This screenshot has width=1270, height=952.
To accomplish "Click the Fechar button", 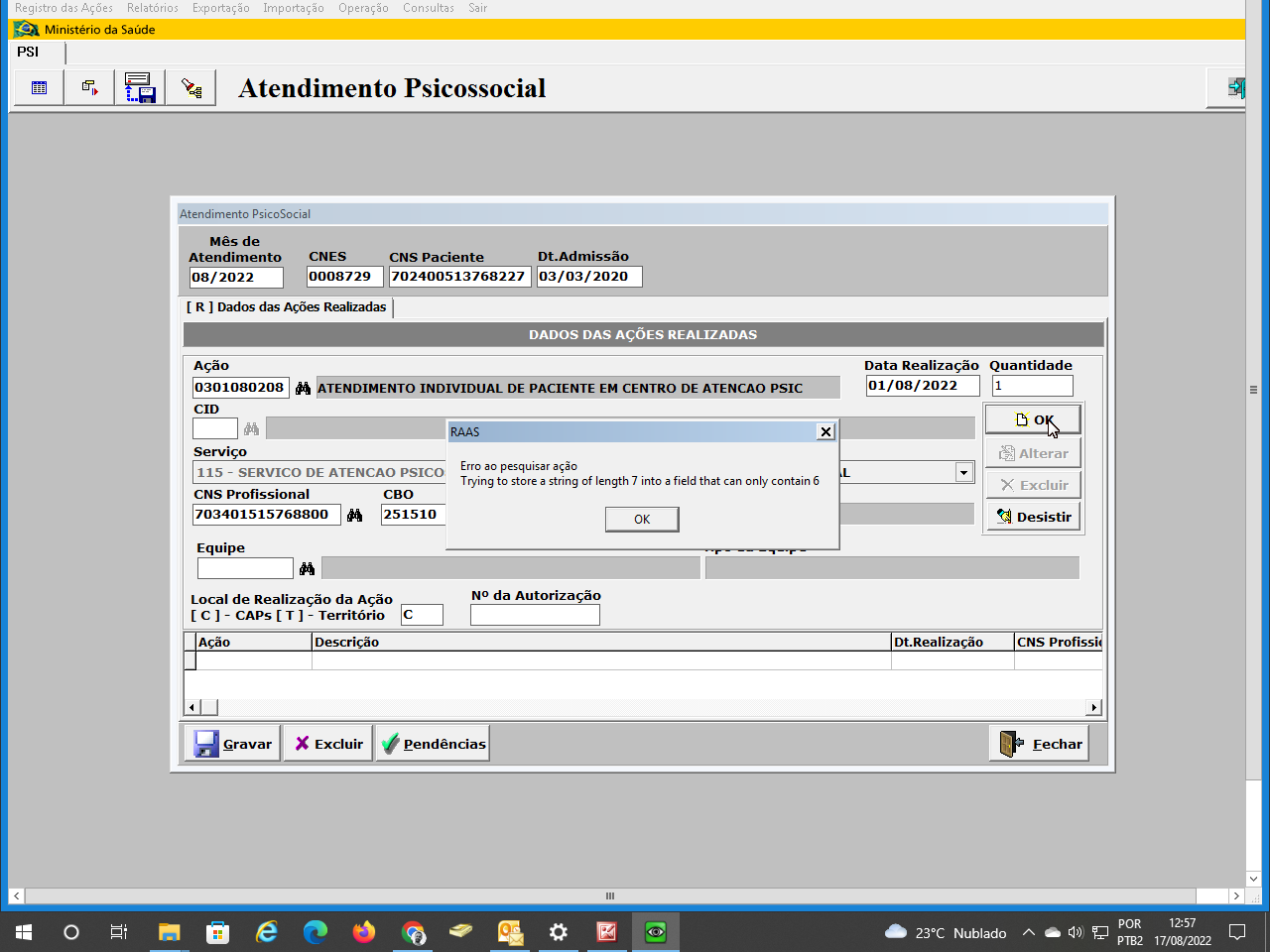I will (x=1039, y=744).
